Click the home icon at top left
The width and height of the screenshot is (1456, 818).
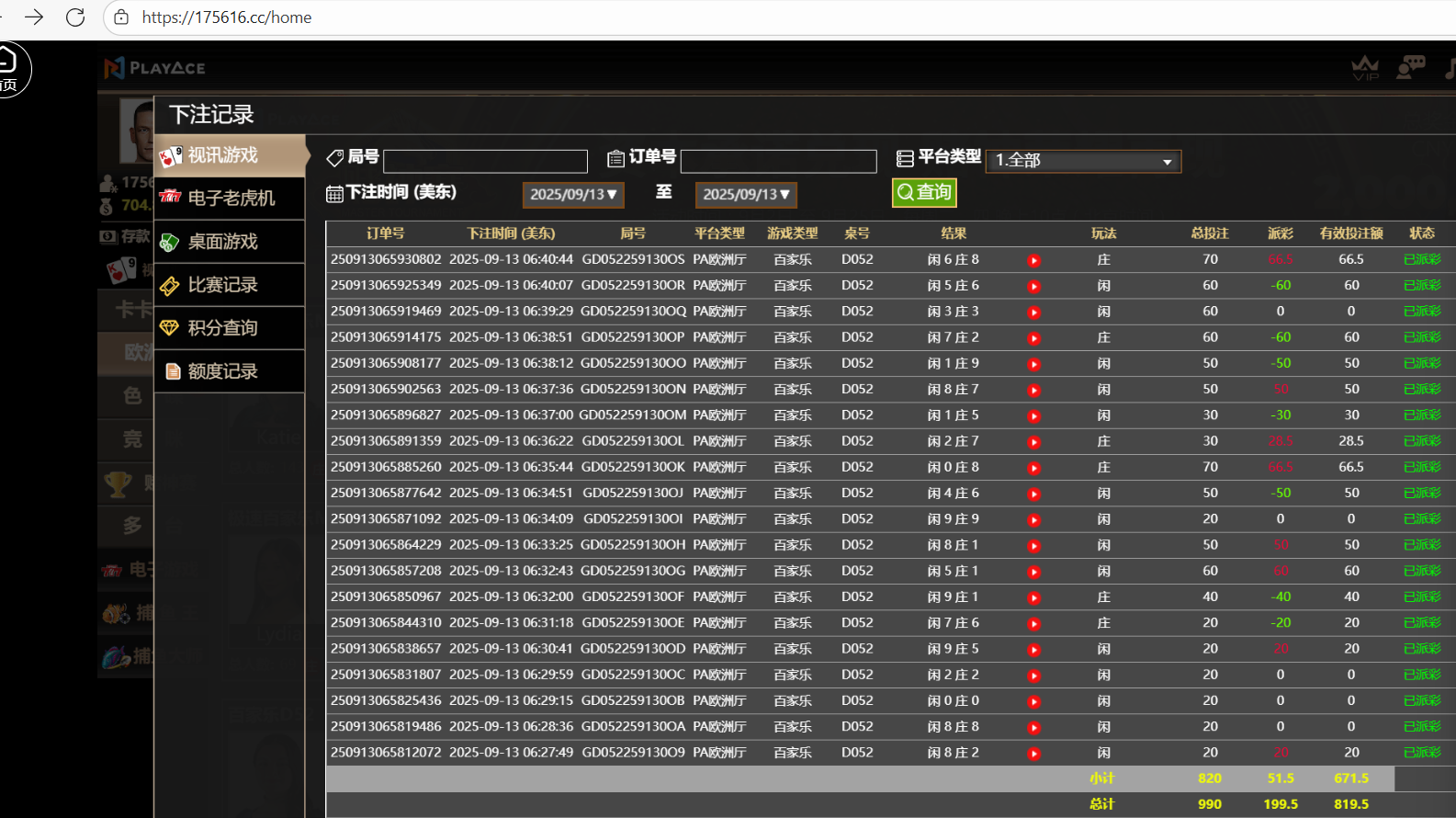(x=8, y=66)
